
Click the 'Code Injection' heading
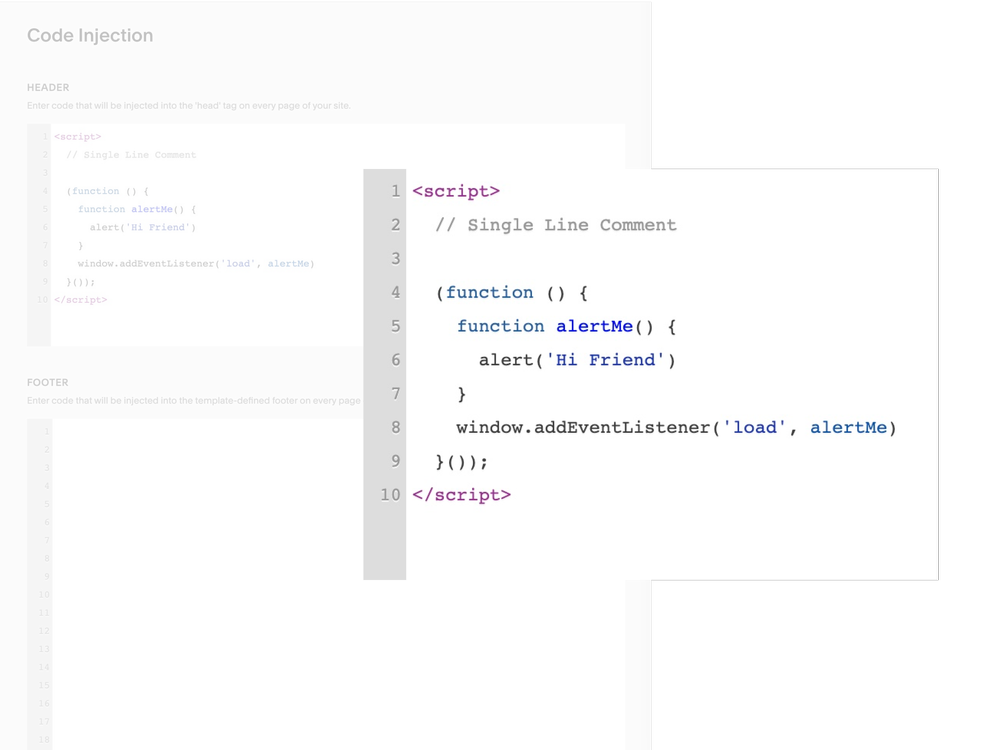pyautogui.click(x=90, y=36)
